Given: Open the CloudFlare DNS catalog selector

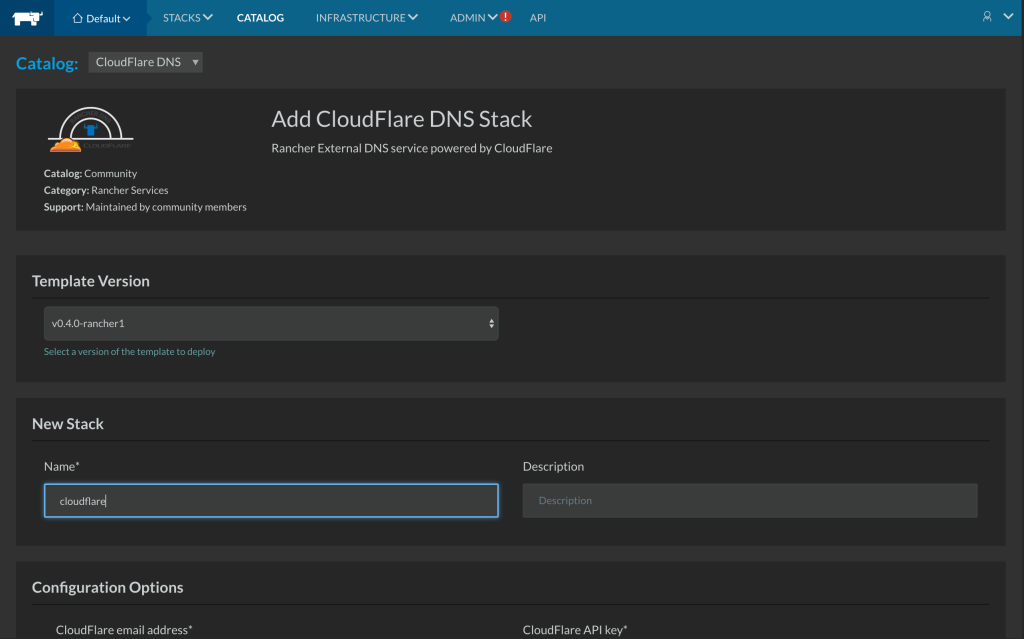Looking at the screenshot, I should (146, 63).
